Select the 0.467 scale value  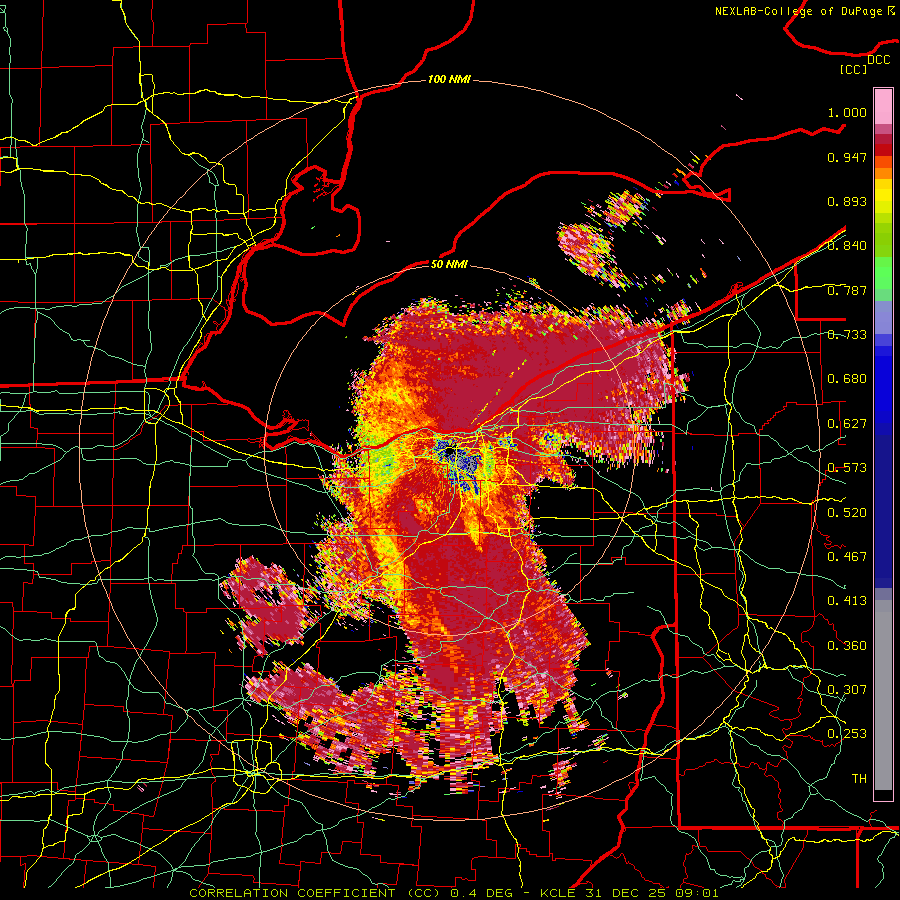[x=847, y=557]
